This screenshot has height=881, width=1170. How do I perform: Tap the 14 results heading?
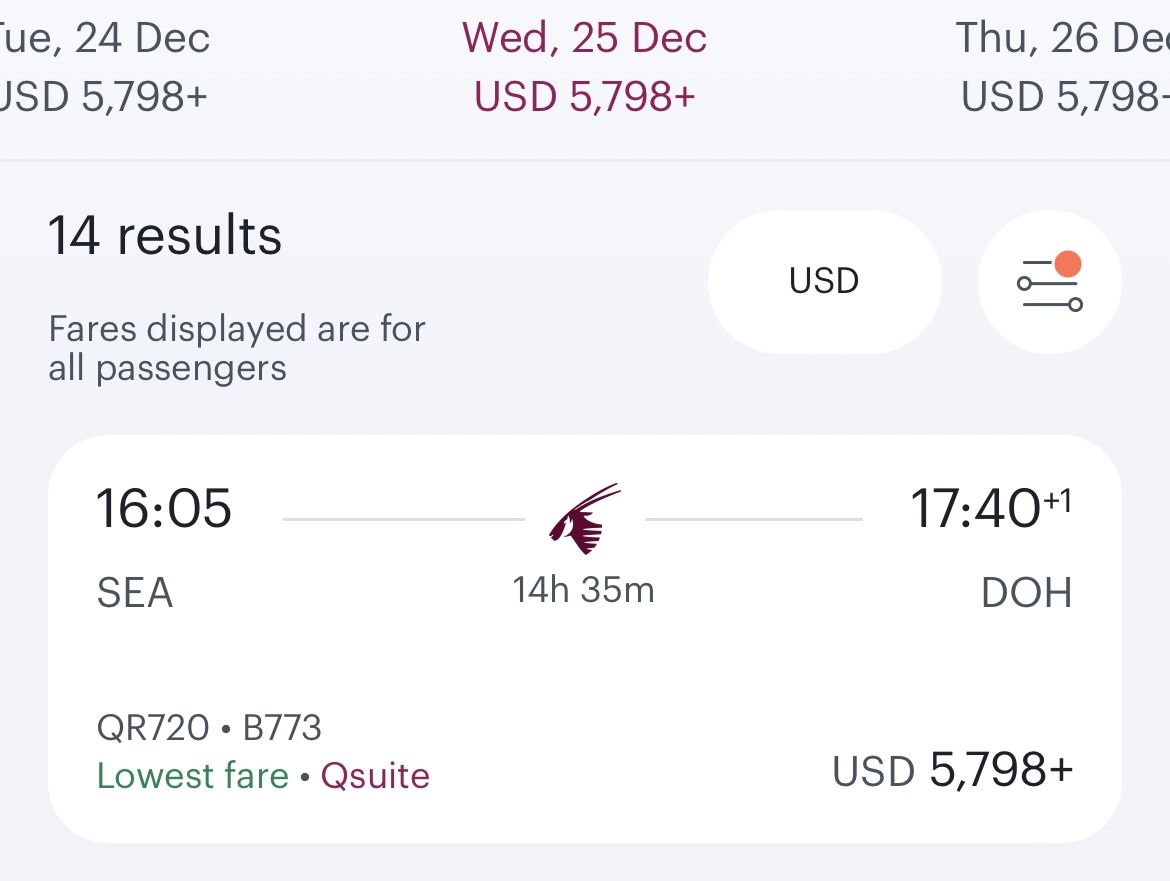tap(165, 236)
